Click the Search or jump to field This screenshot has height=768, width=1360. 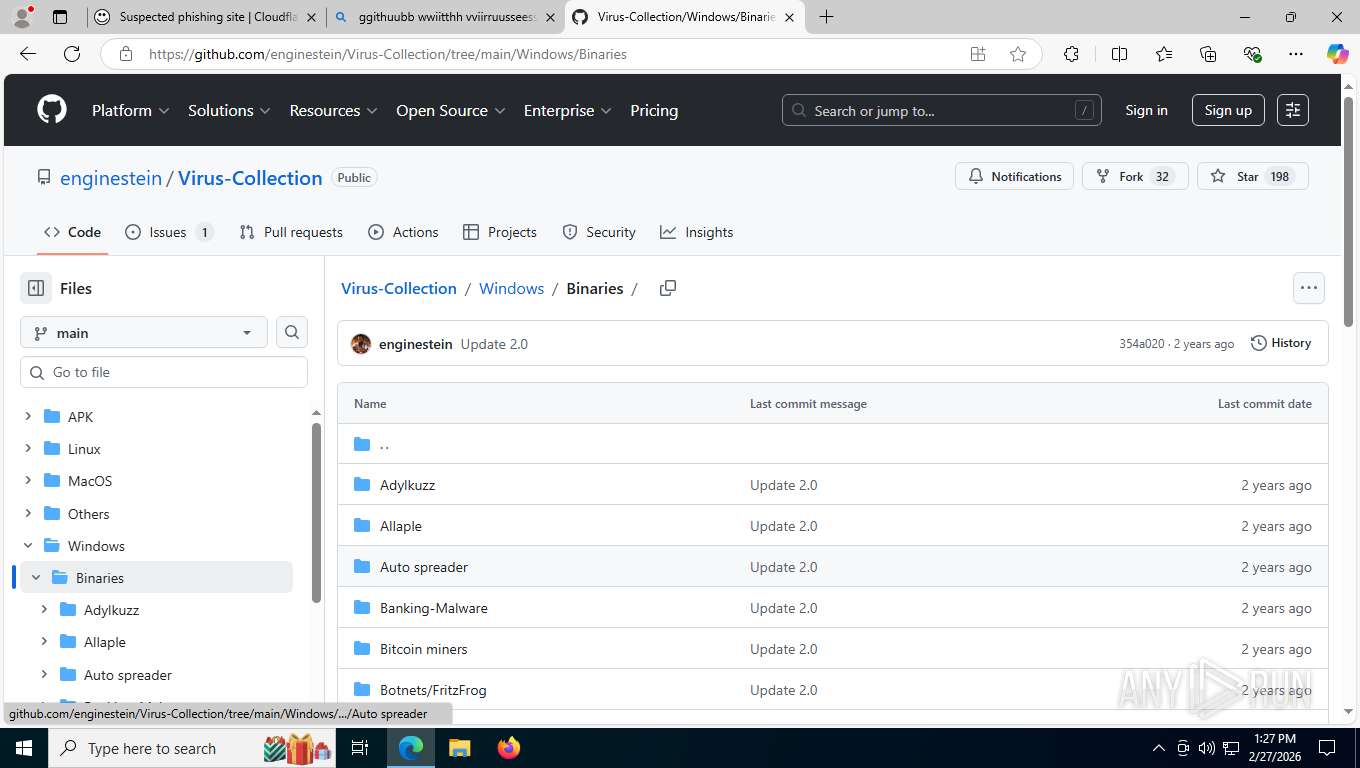(941, 110)
